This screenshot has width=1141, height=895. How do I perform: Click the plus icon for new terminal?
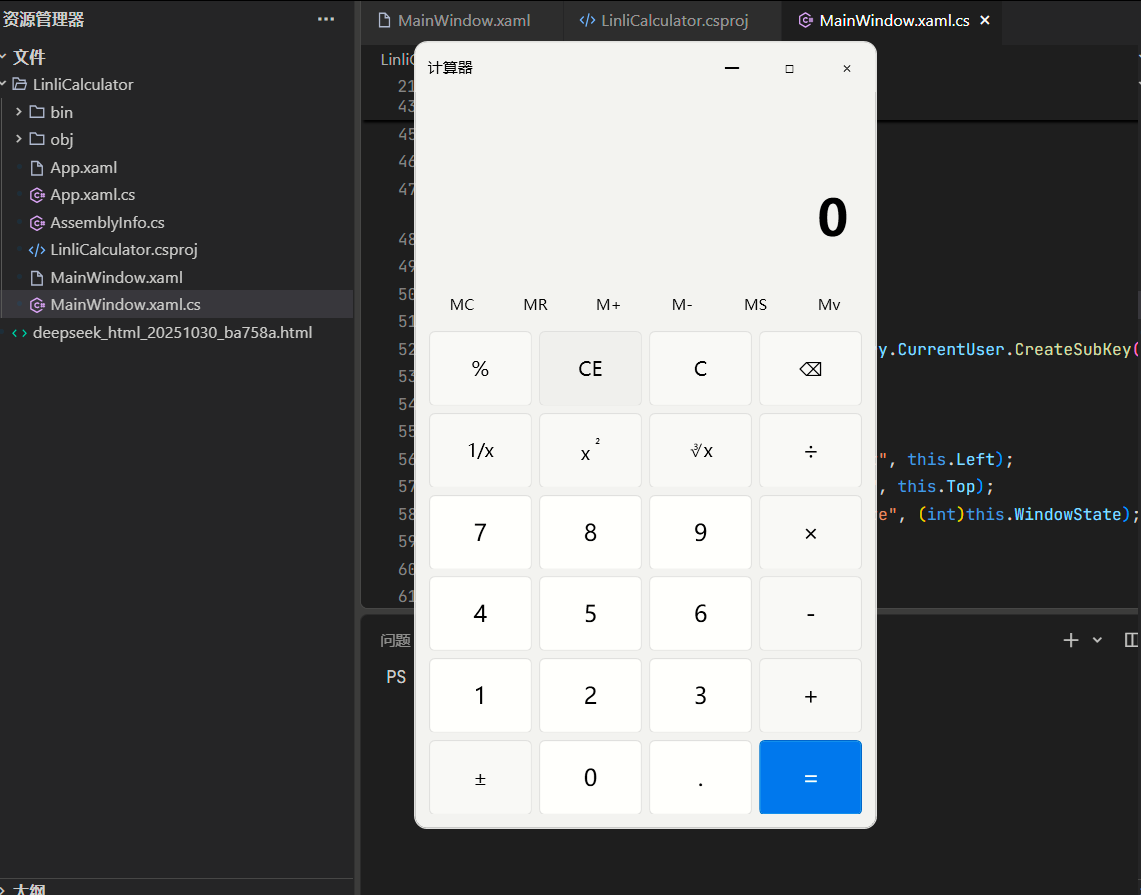(x=1071, y=640)
